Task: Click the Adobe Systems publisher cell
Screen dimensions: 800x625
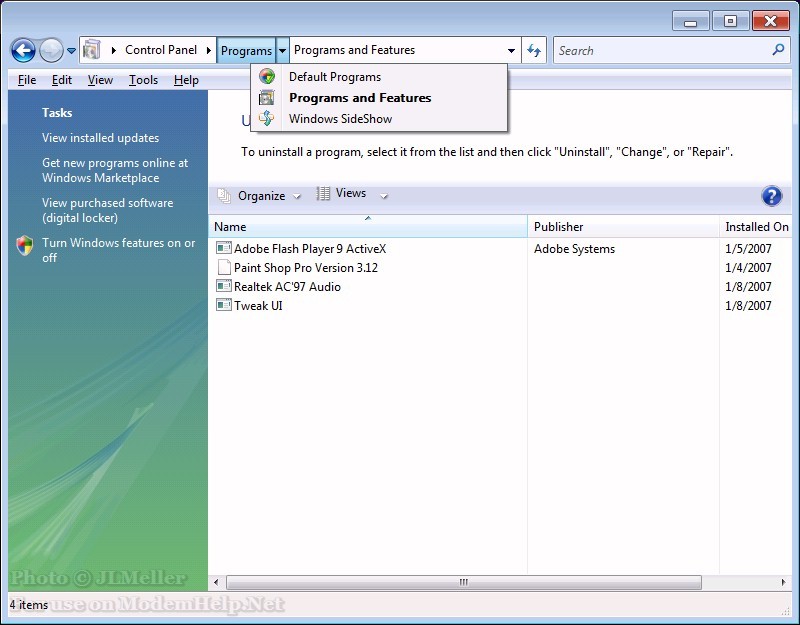Action: pyautogui.click(x=574, y=249)
